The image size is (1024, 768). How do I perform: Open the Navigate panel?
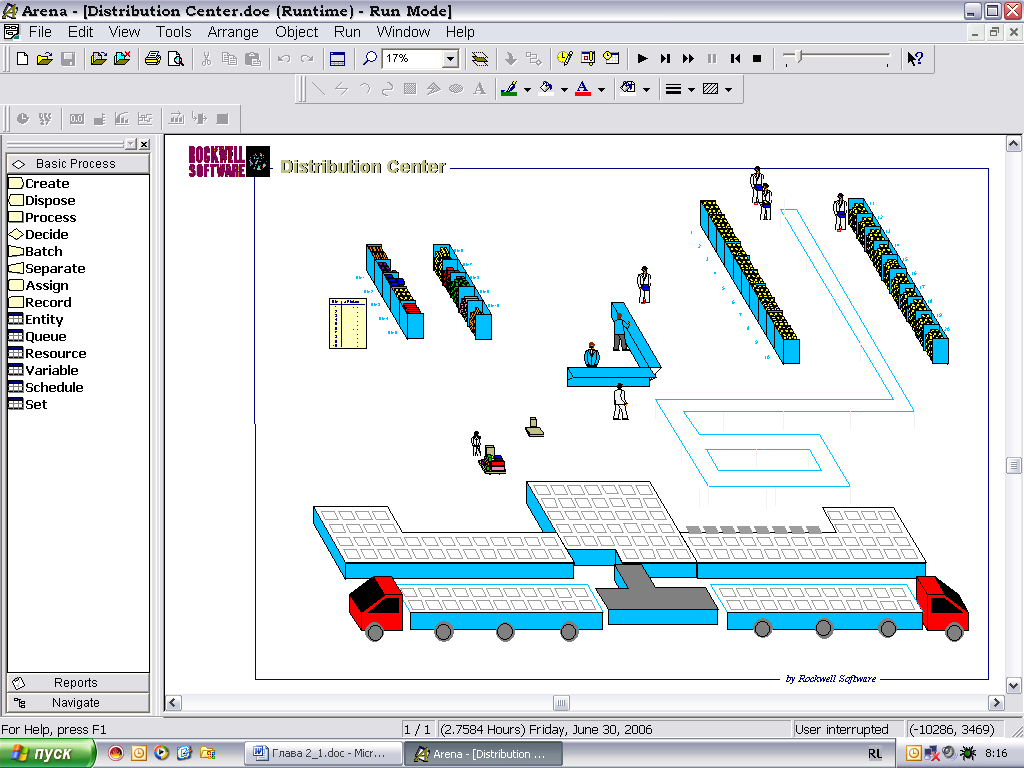click(x=78, y=703)
